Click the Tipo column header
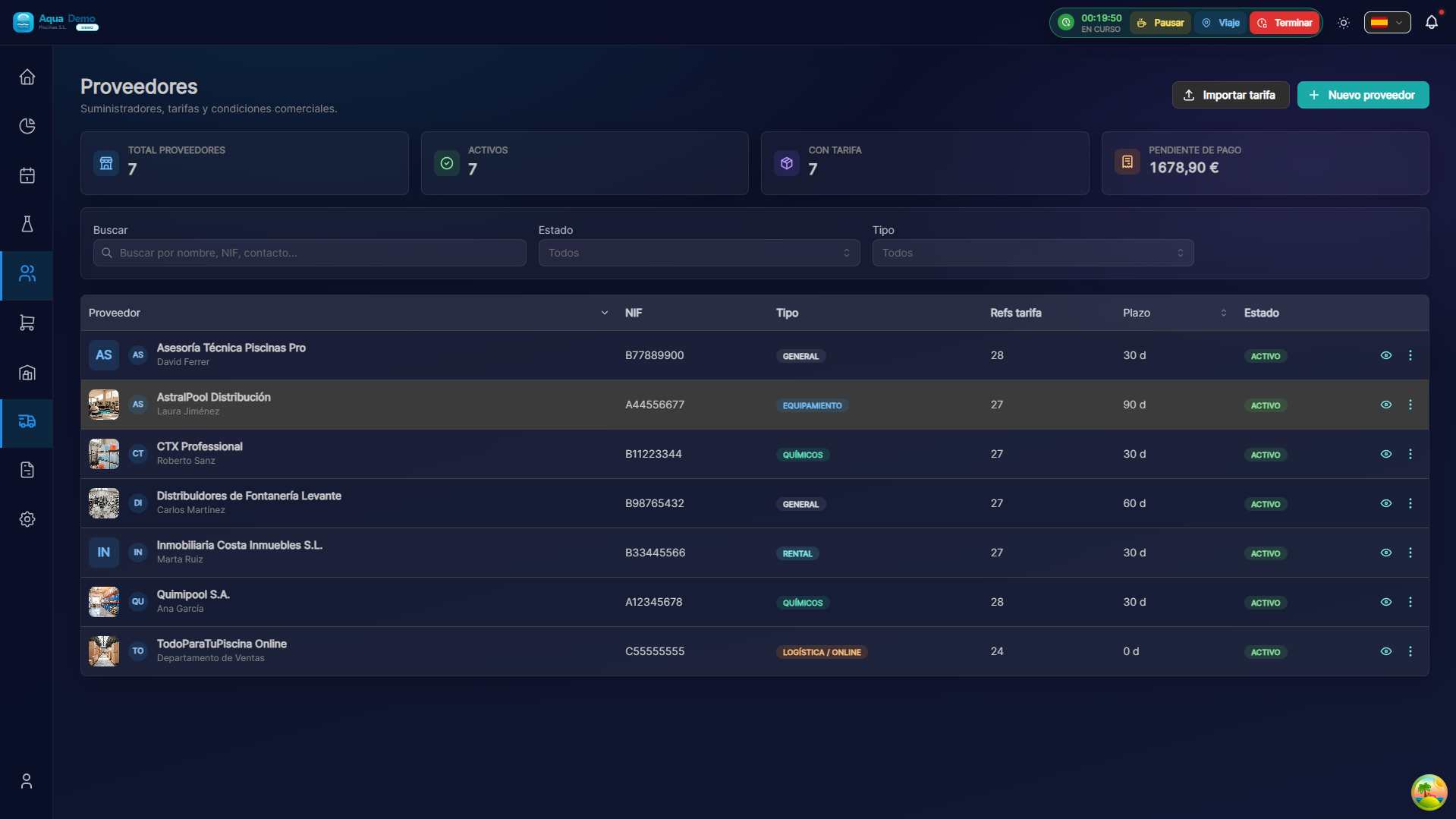The height and width of the screenshot is (819, 1456). pos(787,313)
